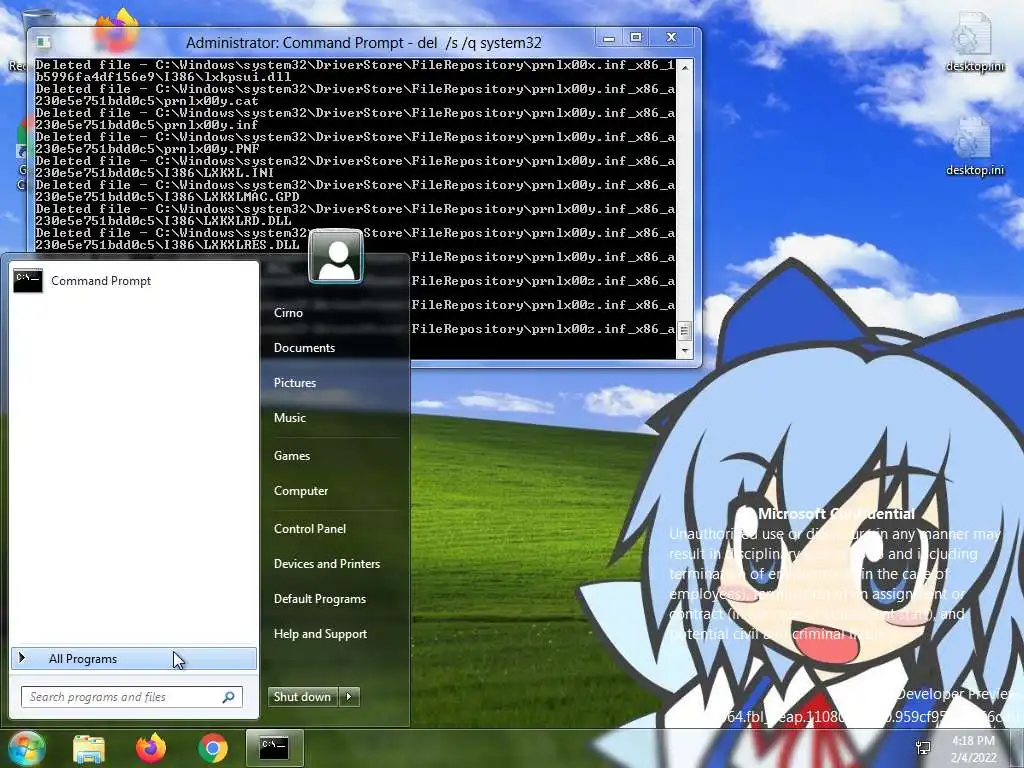Click the Command Prompt scrollbar up arrow
Screen dimensions: 1024x768
tap(684, 67)
